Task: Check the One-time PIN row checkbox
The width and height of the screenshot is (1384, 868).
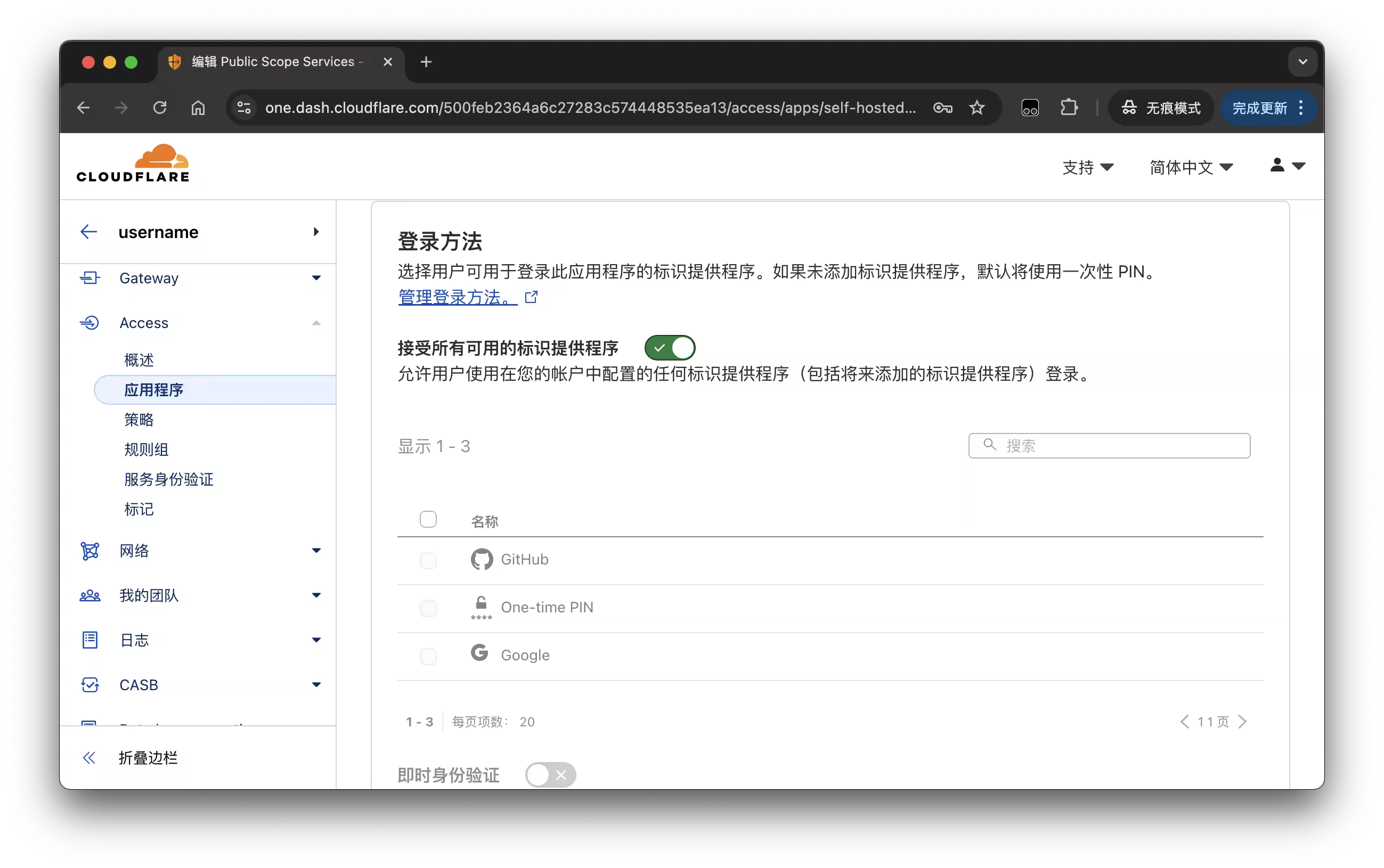Action: coord(428,608)
